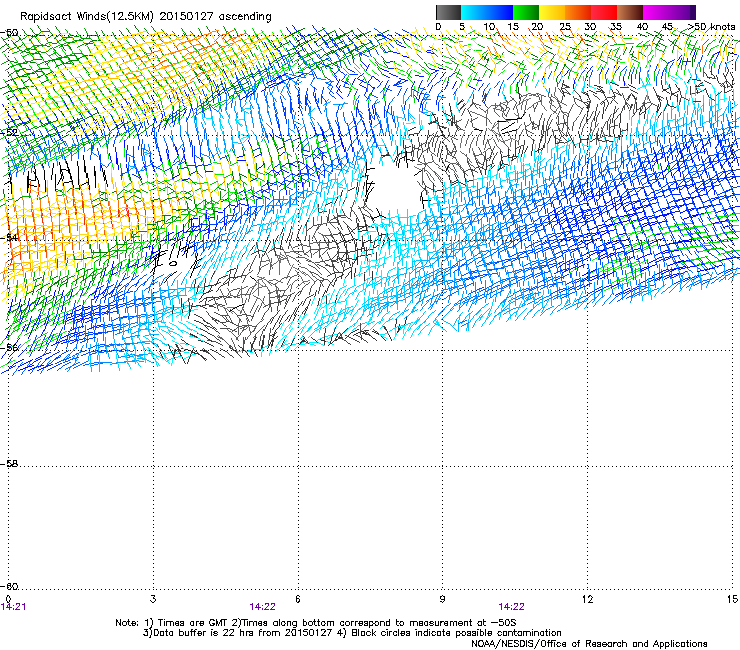Click the '>50 knots' colorbar label

pos(712,27)
